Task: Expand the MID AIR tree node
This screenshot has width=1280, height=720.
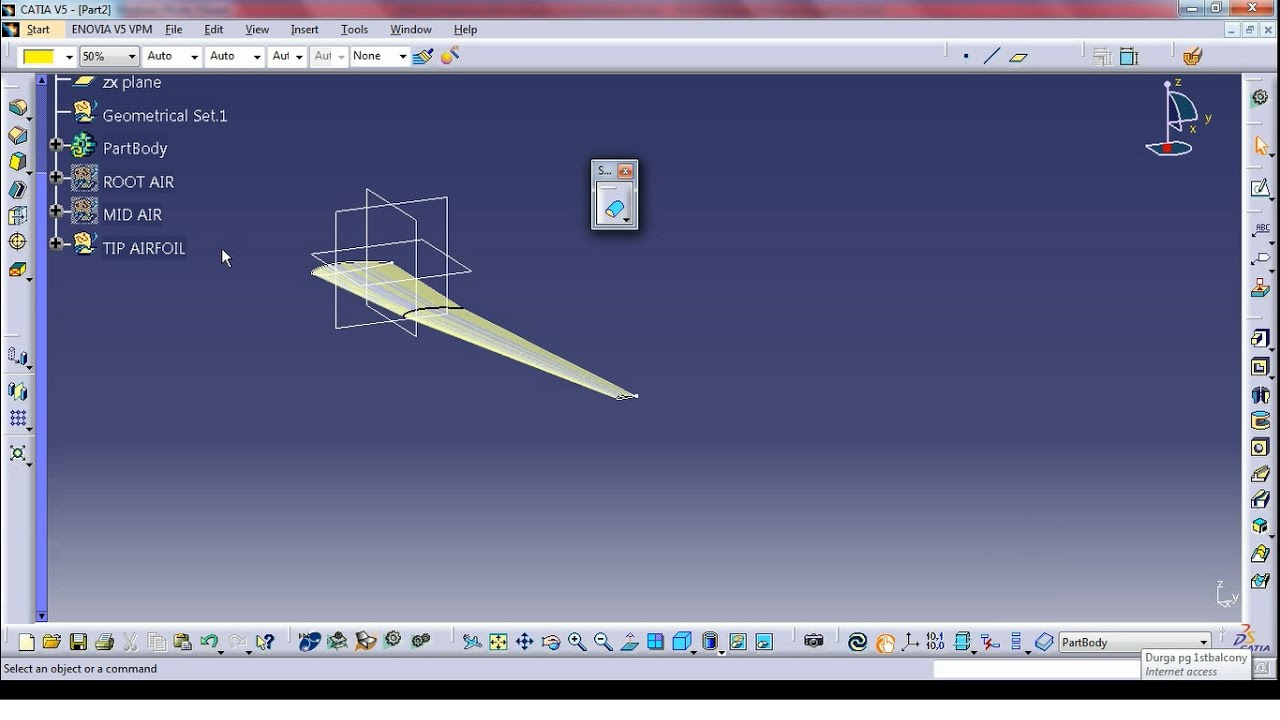Action: click(x=56, y=212)
